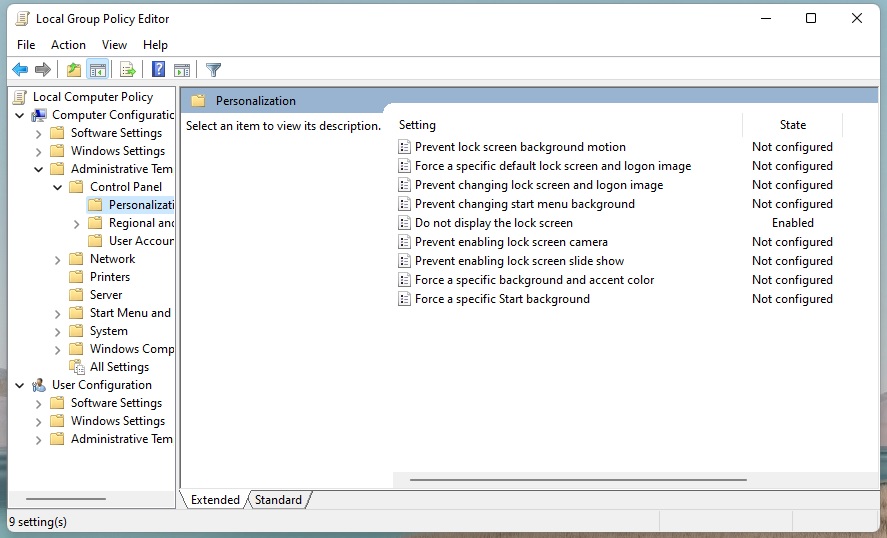The width and height of the screenshot is (887, 538).
Task: Toggle Show/Hide Action Pane icon
Action: (x=182, y=70)
